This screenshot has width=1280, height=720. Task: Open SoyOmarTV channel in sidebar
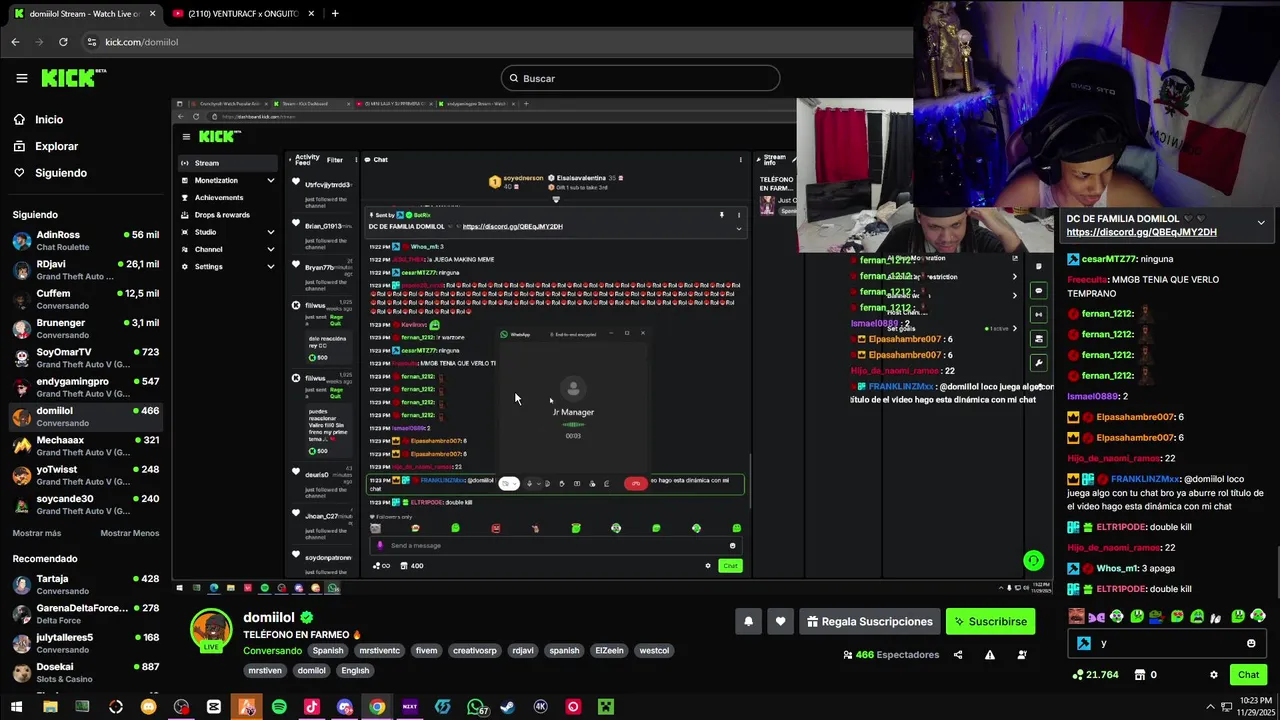[85, 358]
